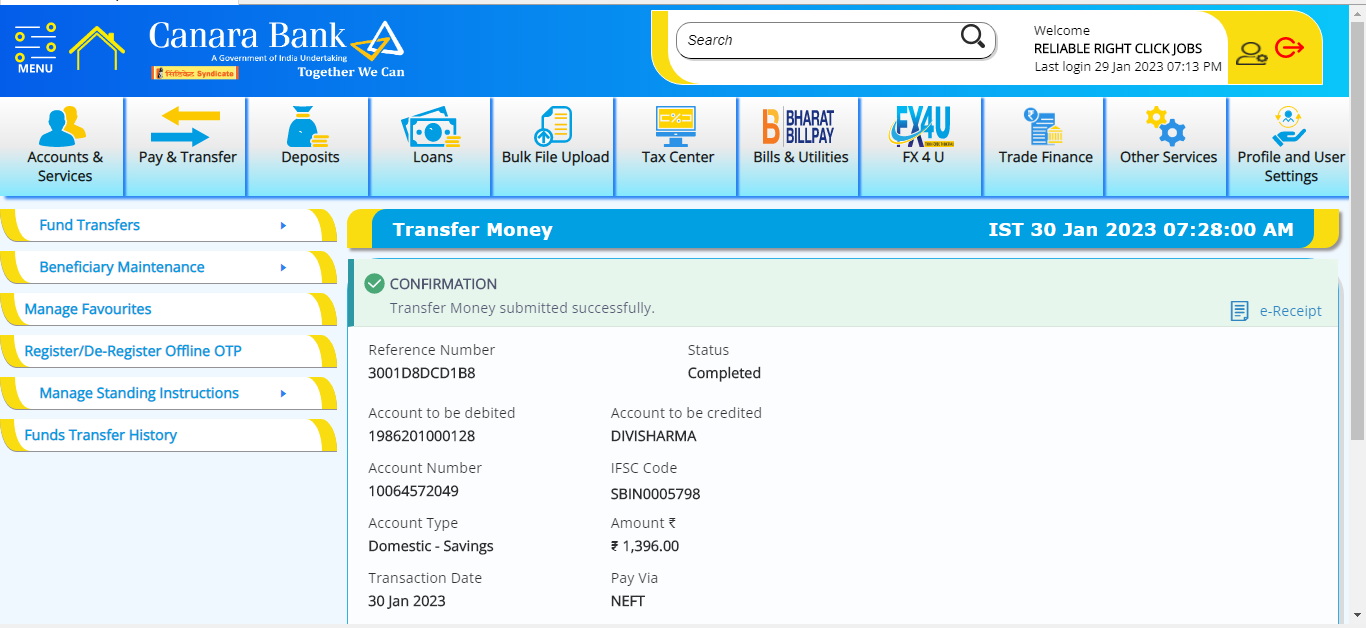Click the NEFT pay via value
This screenshot has height=628, width=1366.
click(628, 601)
